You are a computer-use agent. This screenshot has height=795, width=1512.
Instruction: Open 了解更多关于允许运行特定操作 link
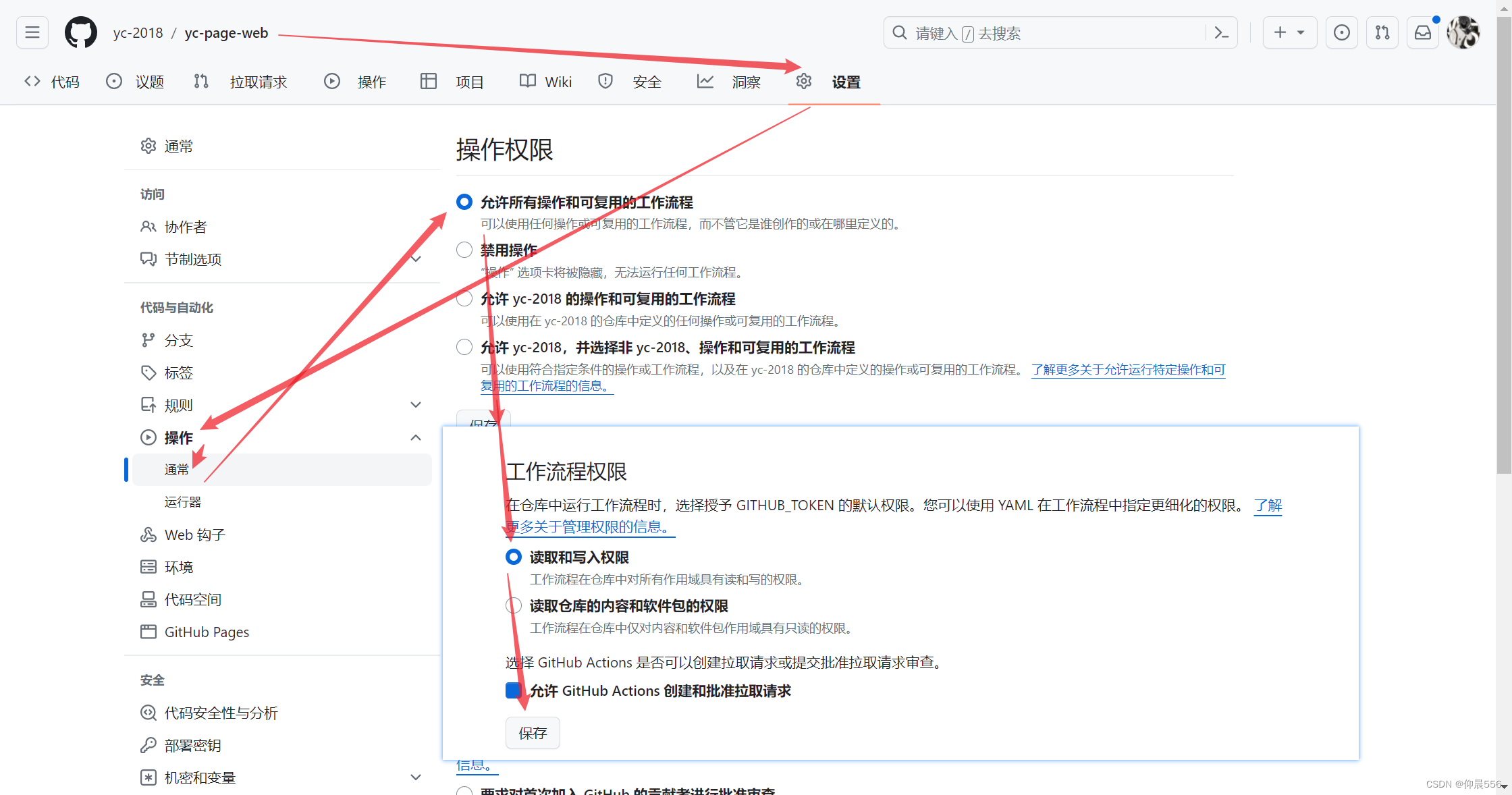tap(1128, 370)
